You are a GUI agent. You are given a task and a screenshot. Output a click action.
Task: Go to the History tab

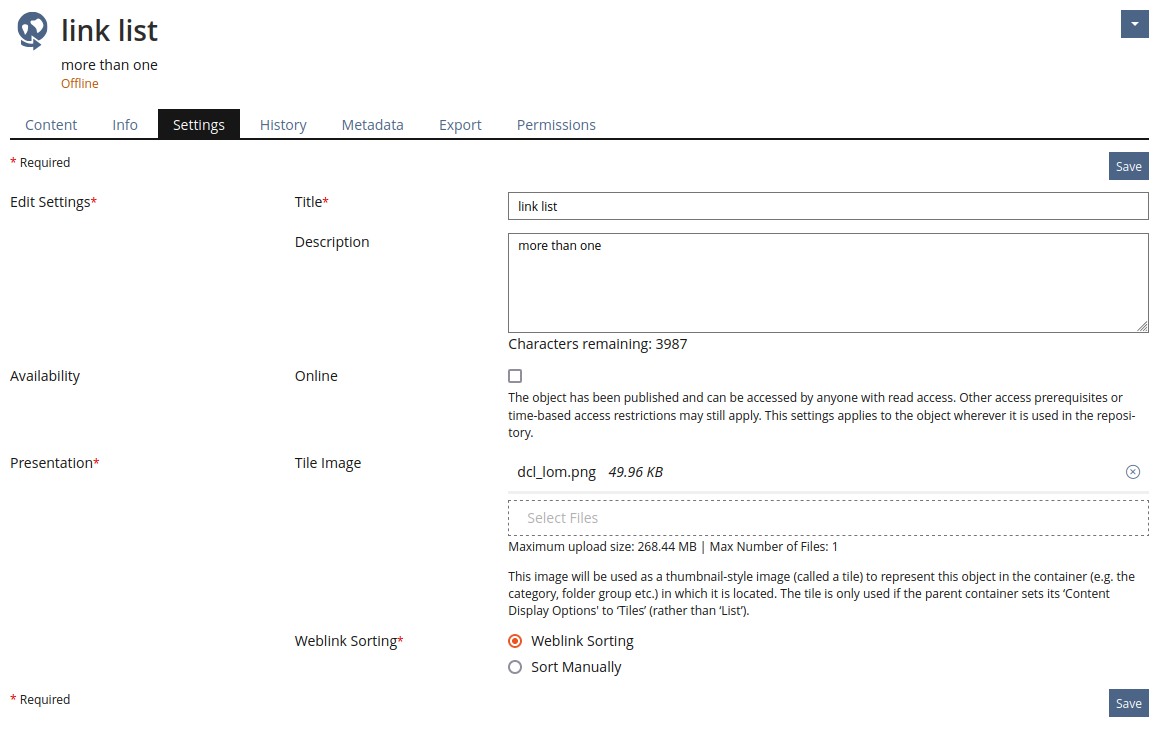pos(283,125)
